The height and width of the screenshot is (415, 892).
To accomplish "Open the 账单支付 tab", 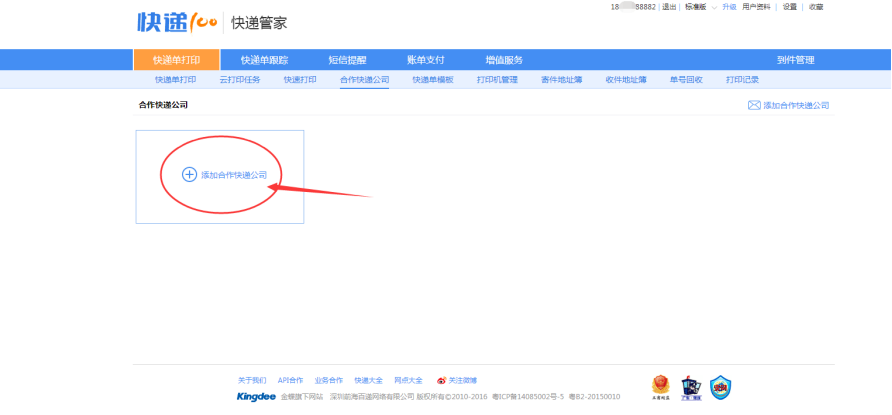I will pos(424,60).
